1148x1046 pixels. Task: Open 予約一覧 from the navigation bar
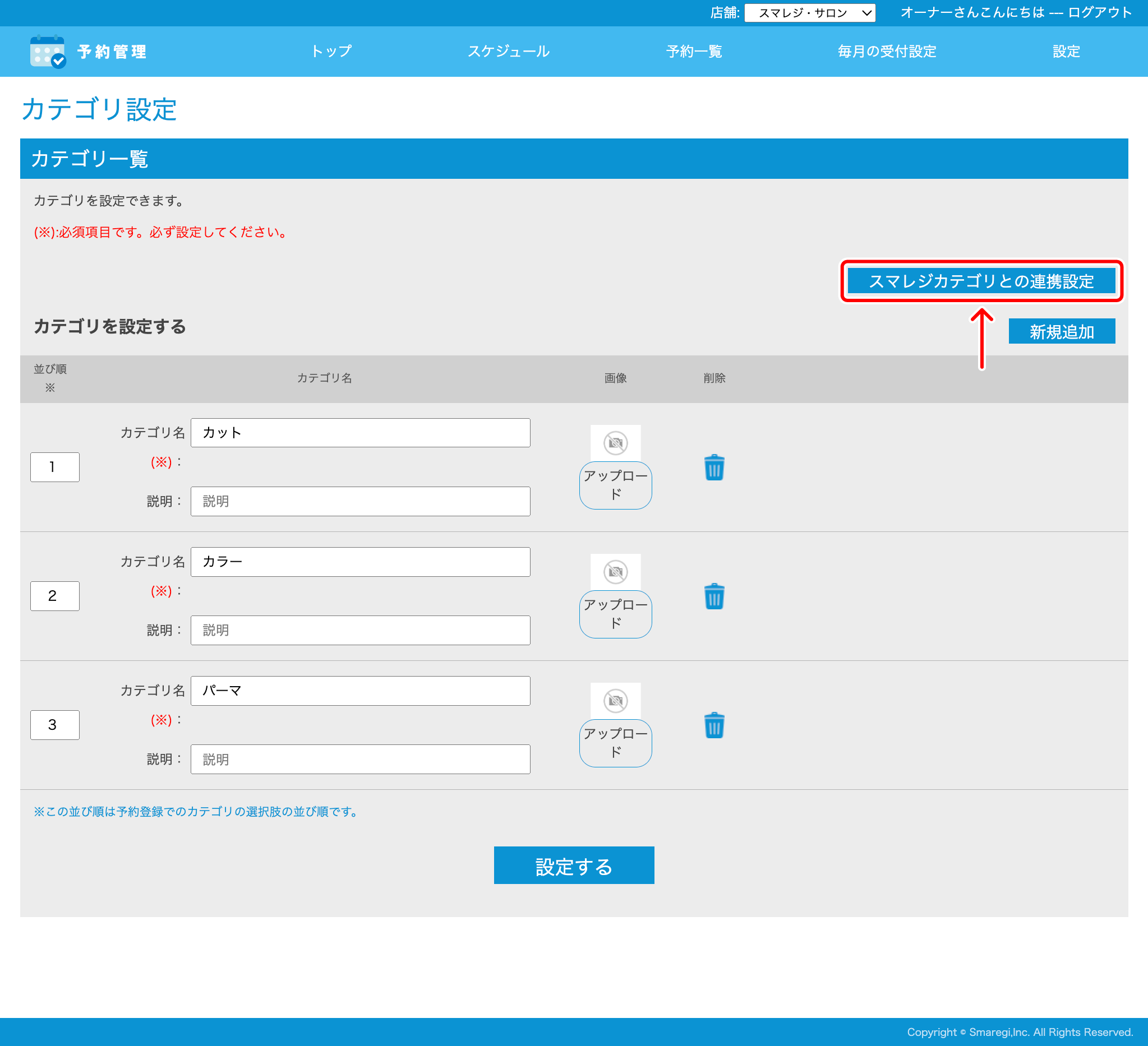694,51
